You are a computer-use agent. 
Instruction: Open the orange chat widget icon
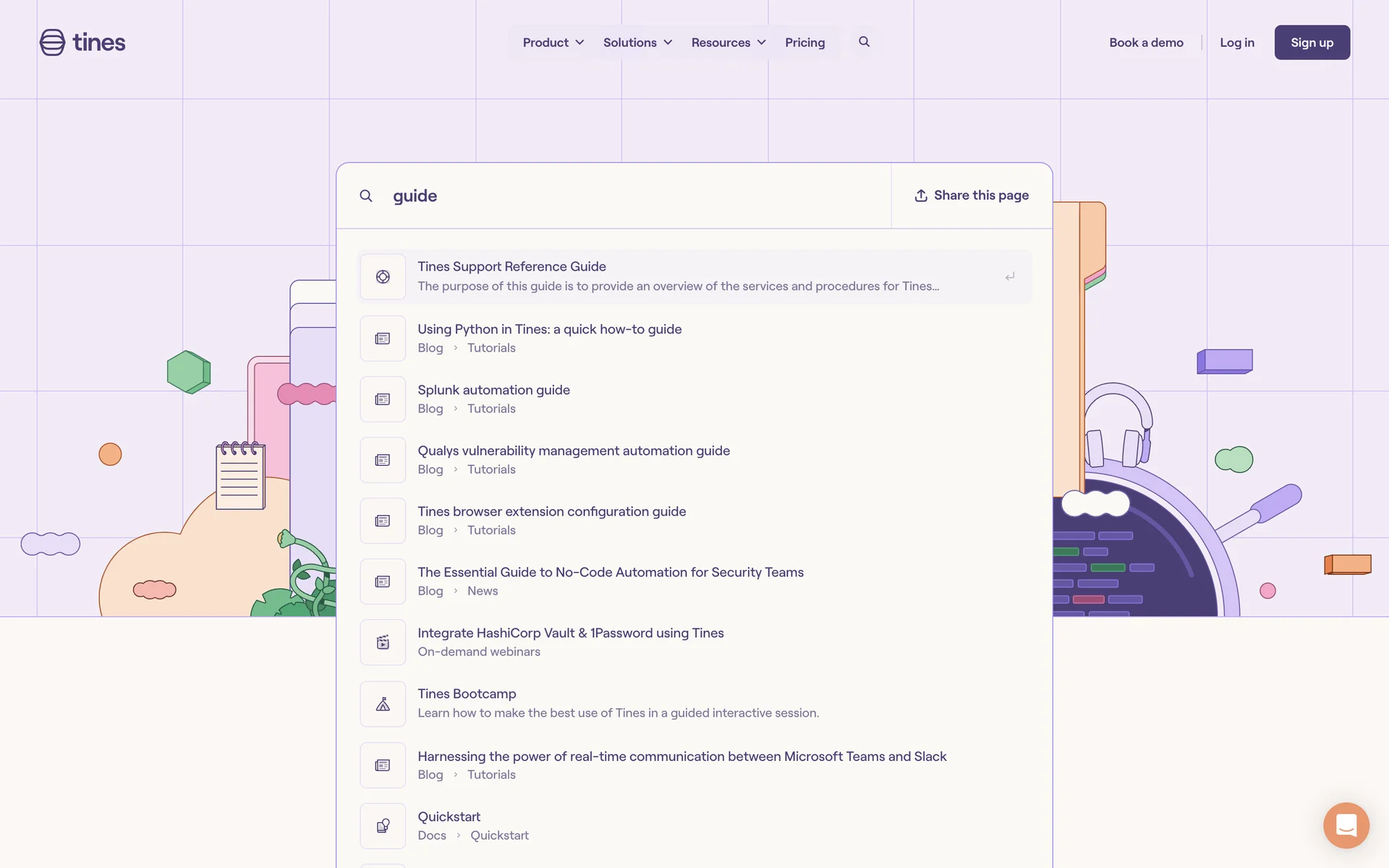coord(1346,825)
